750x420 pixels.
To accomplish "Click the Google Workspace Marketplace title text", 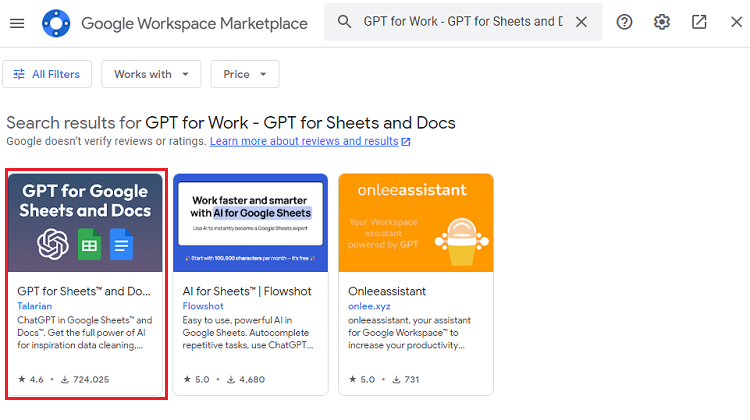I will [194, 23].
